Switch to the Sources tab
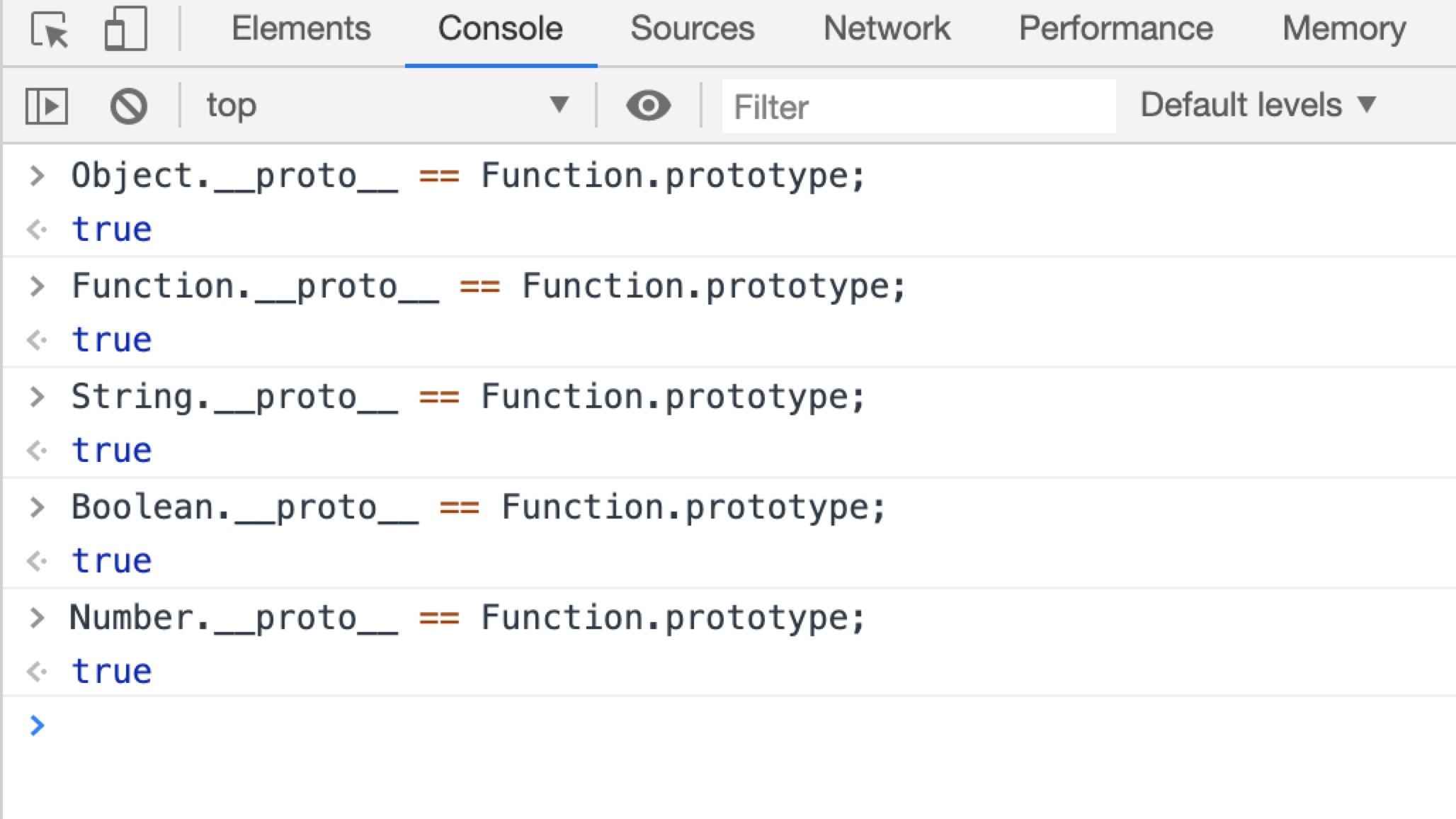Image resolution: width=1456 pixels, height=819 pixels. tap(692, 29)
